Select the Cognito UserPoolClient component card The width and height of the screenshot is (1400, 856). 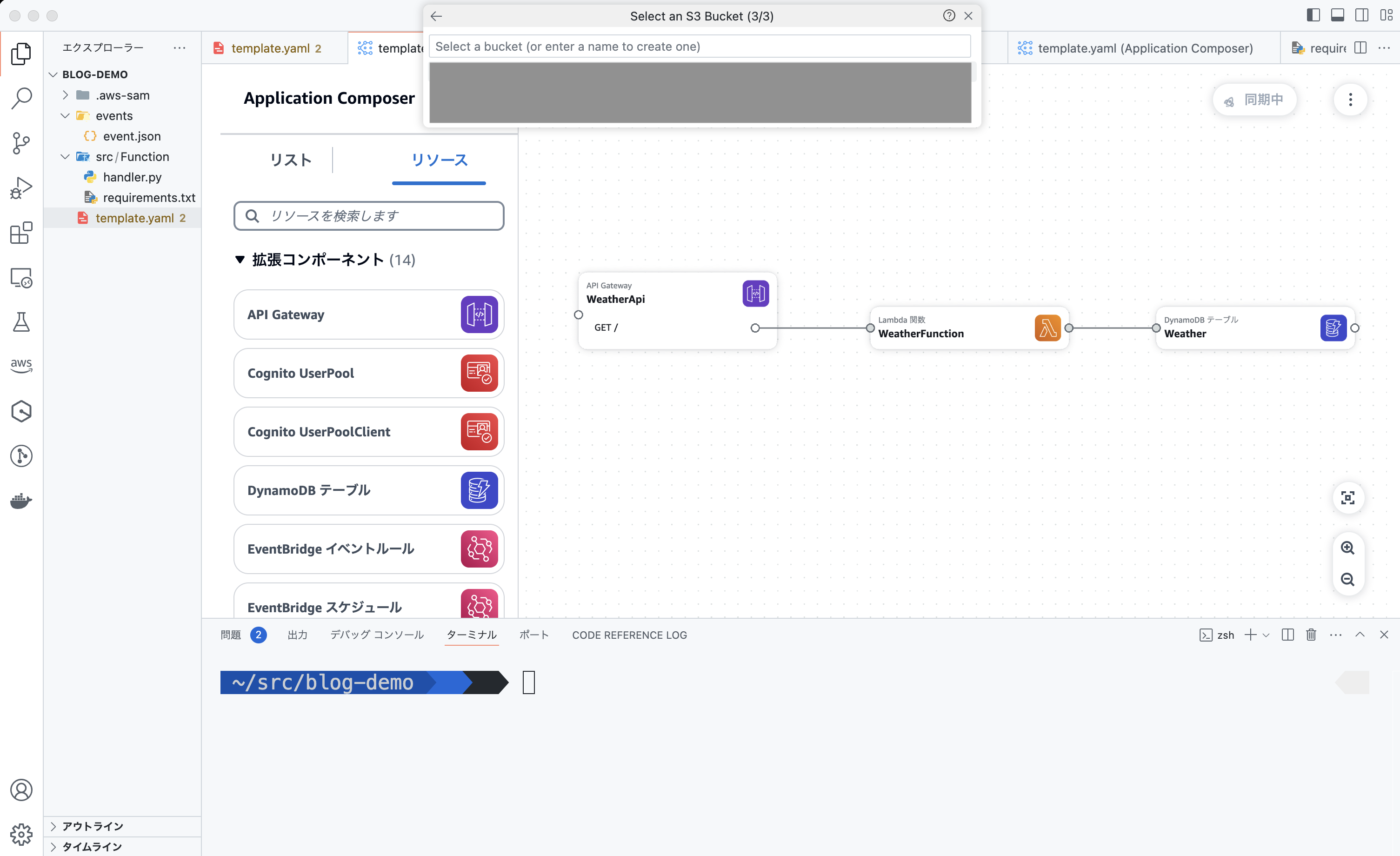pos(369,431)
